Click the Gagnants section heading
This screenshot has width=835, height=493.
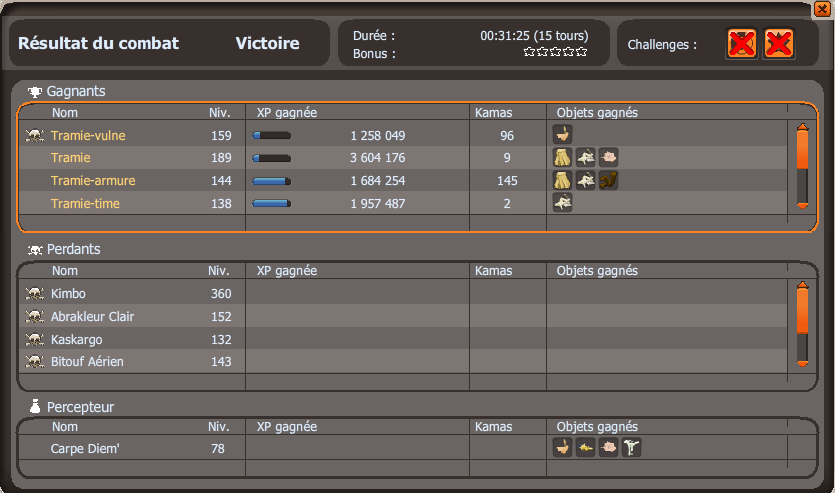(x=76, y=92)
